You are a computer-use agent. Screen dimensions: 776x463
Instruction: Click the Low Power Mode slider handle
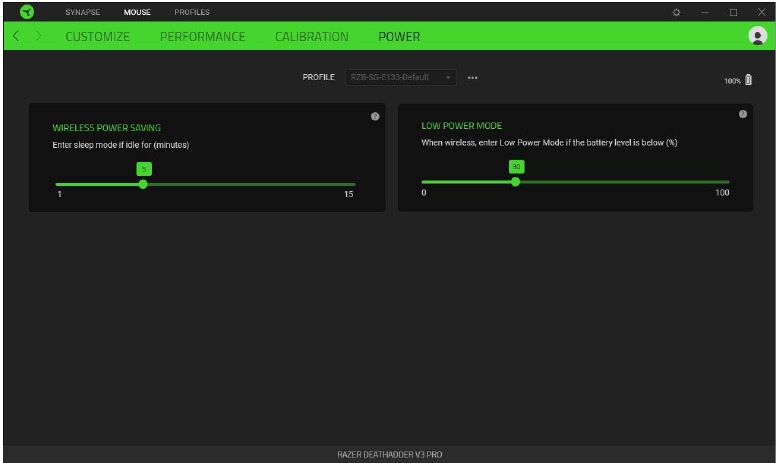(515, 182)
